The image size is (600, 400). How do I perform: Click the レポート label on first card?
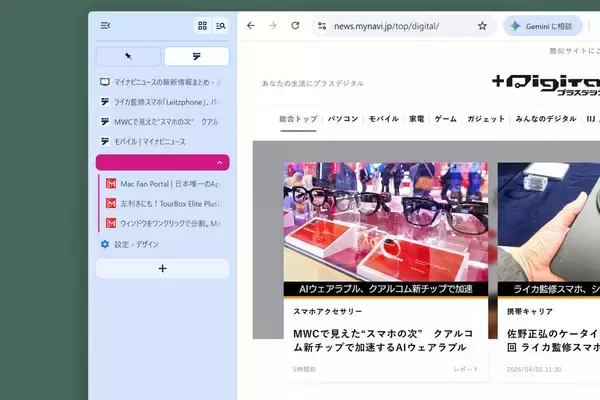coord(466,369)
